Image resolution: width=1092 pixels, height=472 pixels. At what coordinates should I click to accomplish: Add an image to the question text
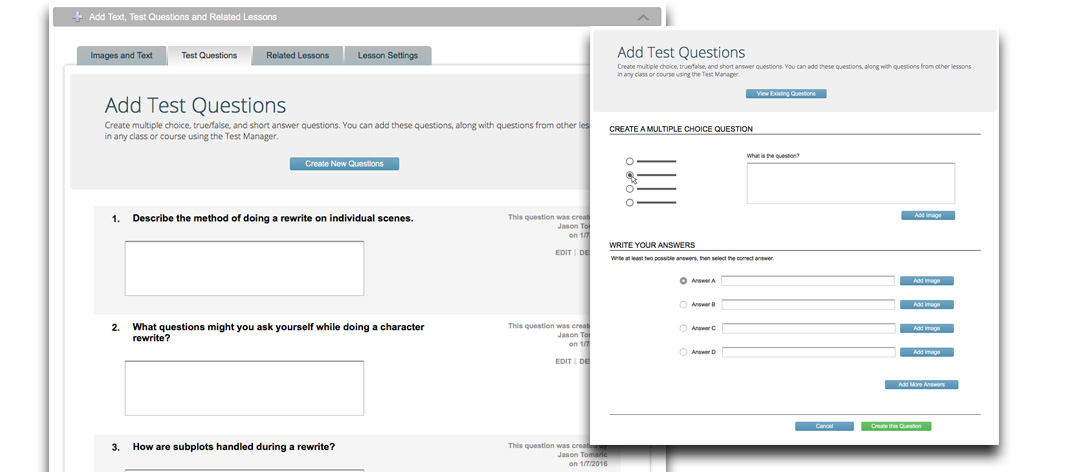pos(927,215)
